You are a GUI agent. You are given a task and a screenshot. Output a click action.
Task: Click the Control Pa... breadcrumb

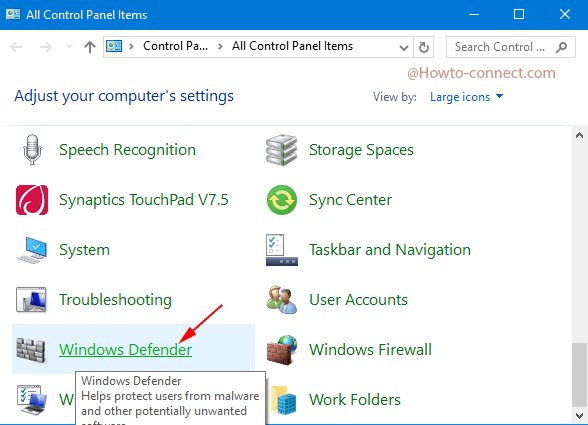tap(176, 46)
